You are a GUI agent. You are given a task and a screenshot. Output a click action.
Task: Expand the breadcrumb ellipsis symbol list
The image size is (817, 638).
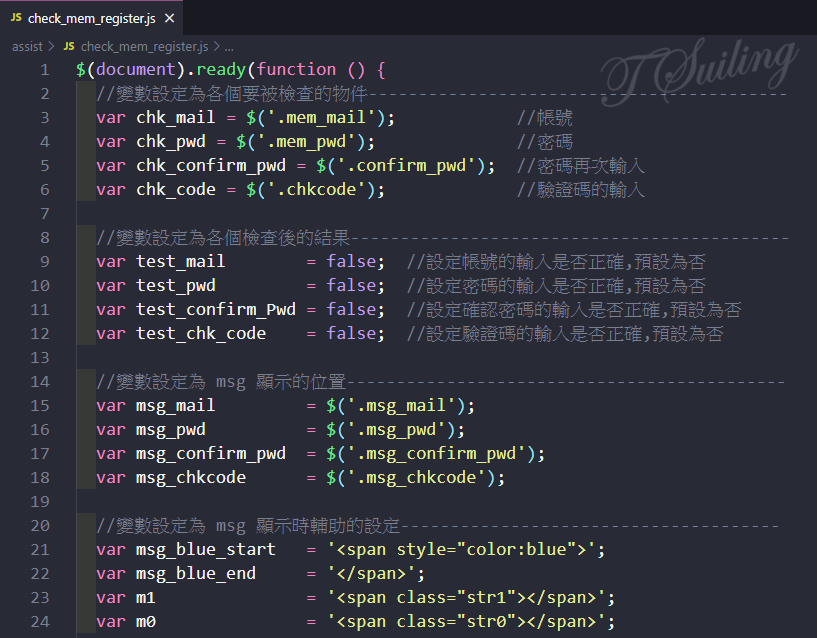click(x=229, y=46)
